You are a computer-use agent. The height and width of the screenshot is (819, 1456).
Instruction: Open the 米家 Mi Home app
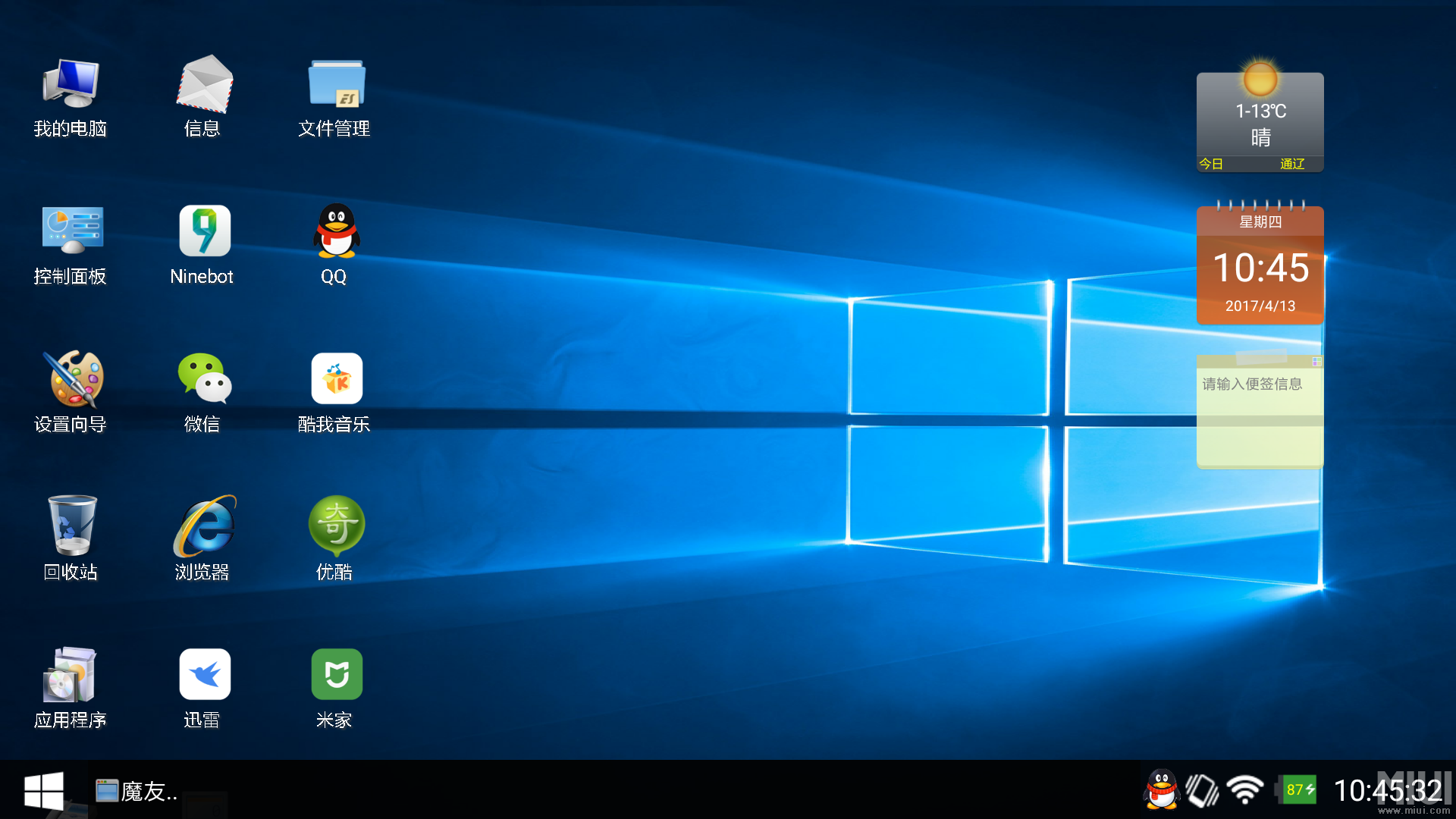pyautogui.click(x=336, y=674)
